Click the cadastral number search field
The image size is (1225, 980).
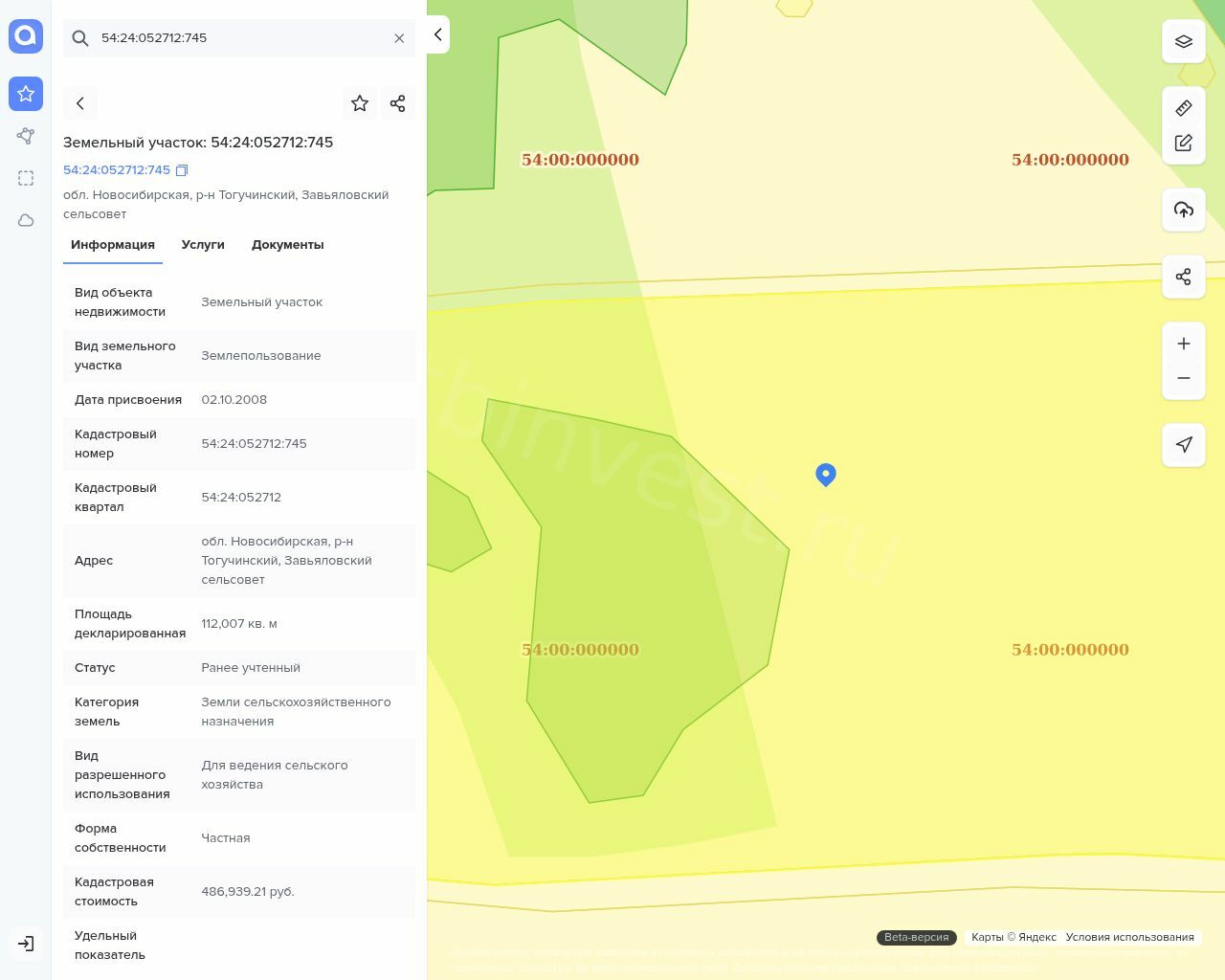pos(239,38)
